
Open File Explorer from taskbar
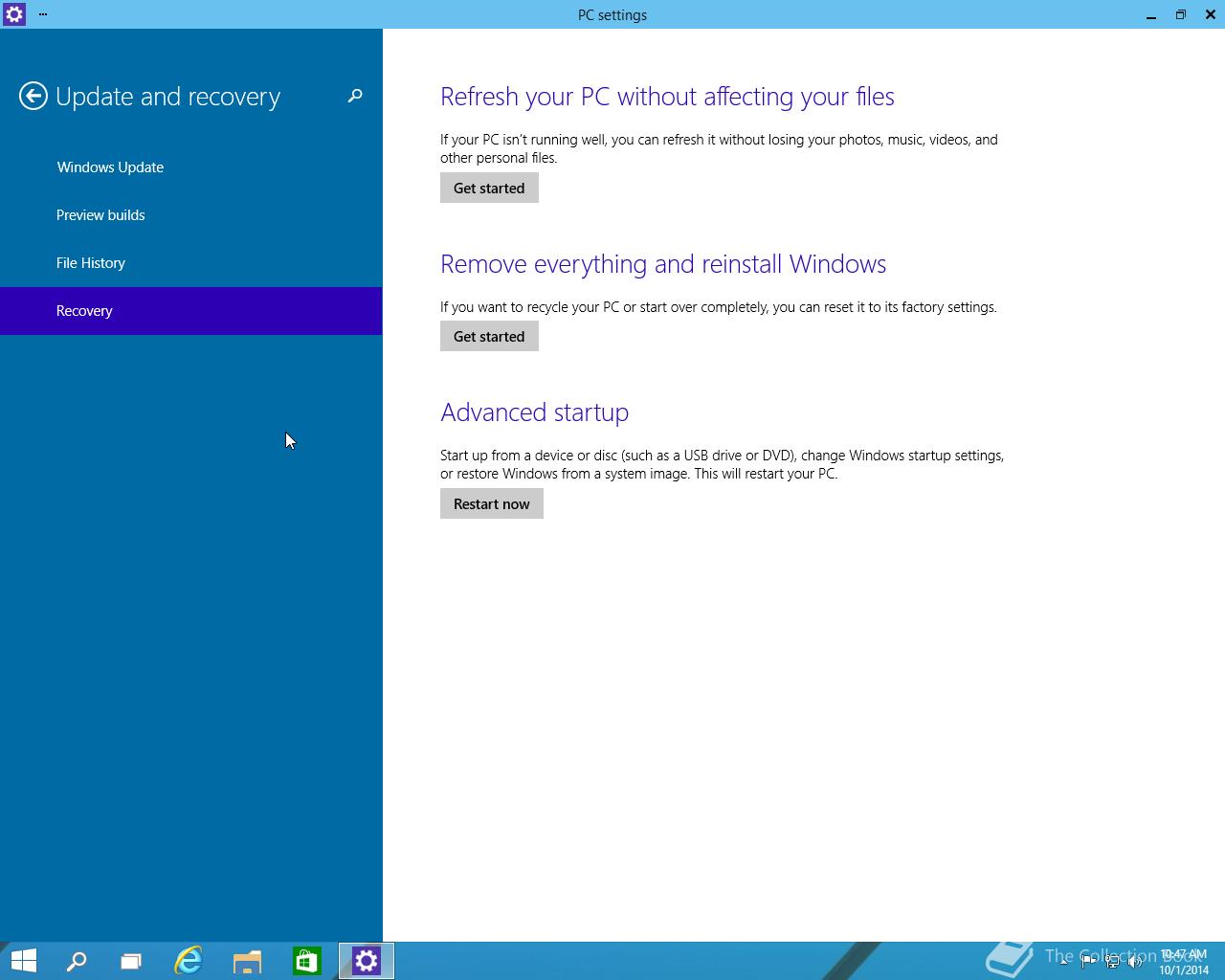coord(247,961)
